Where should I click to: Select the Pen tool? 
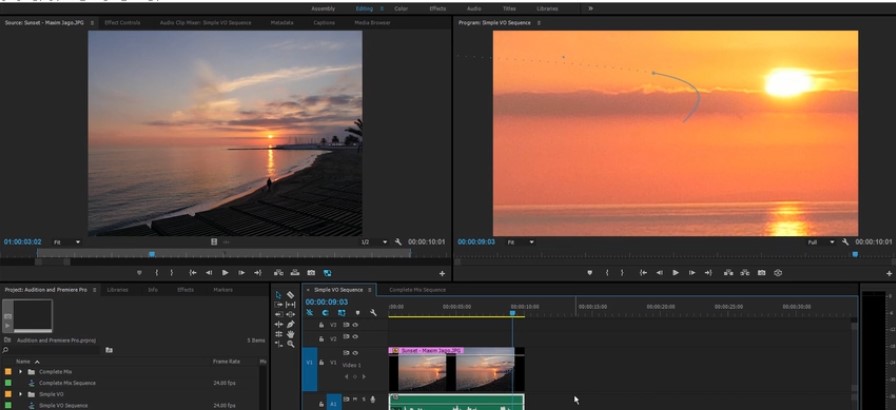click(x=290, y=324)
